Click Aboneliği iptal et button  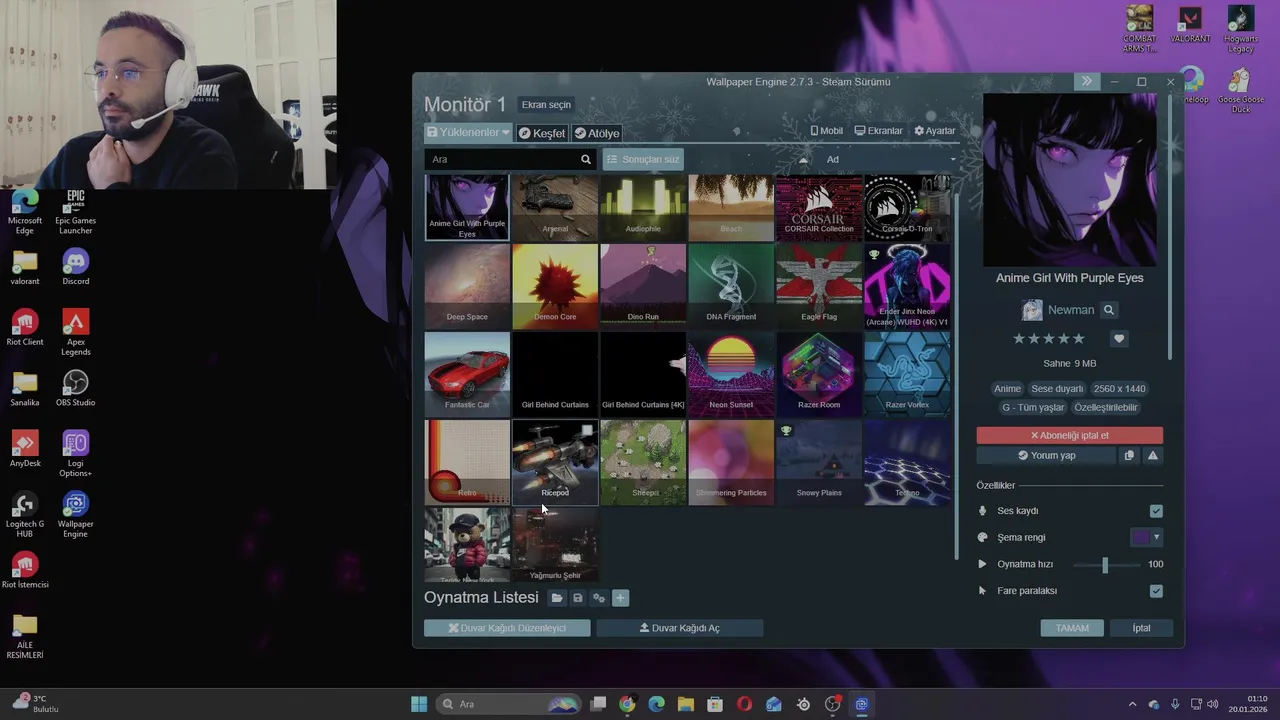(x=1070, y=435)
